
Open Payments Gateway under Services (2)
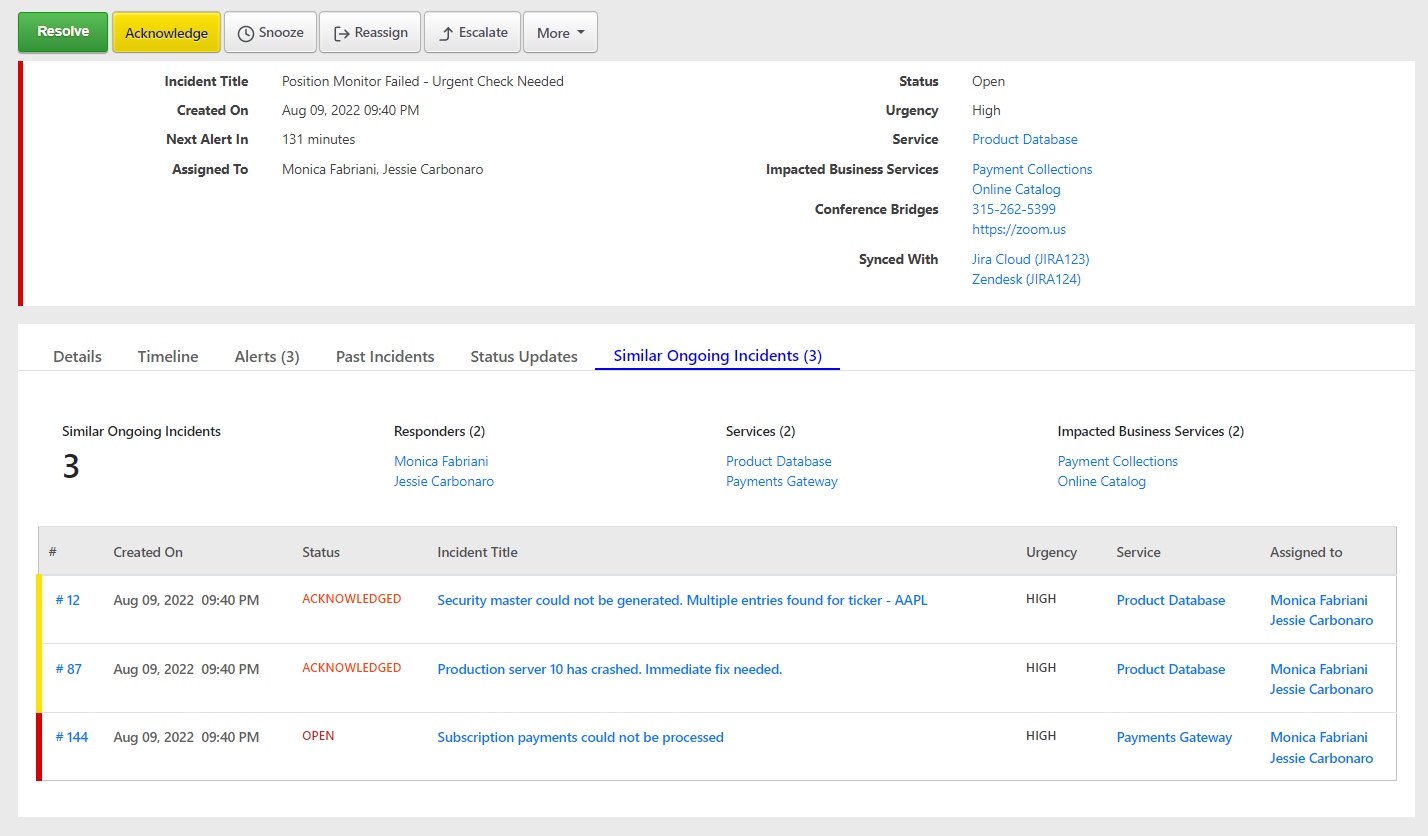pos(782,481)
